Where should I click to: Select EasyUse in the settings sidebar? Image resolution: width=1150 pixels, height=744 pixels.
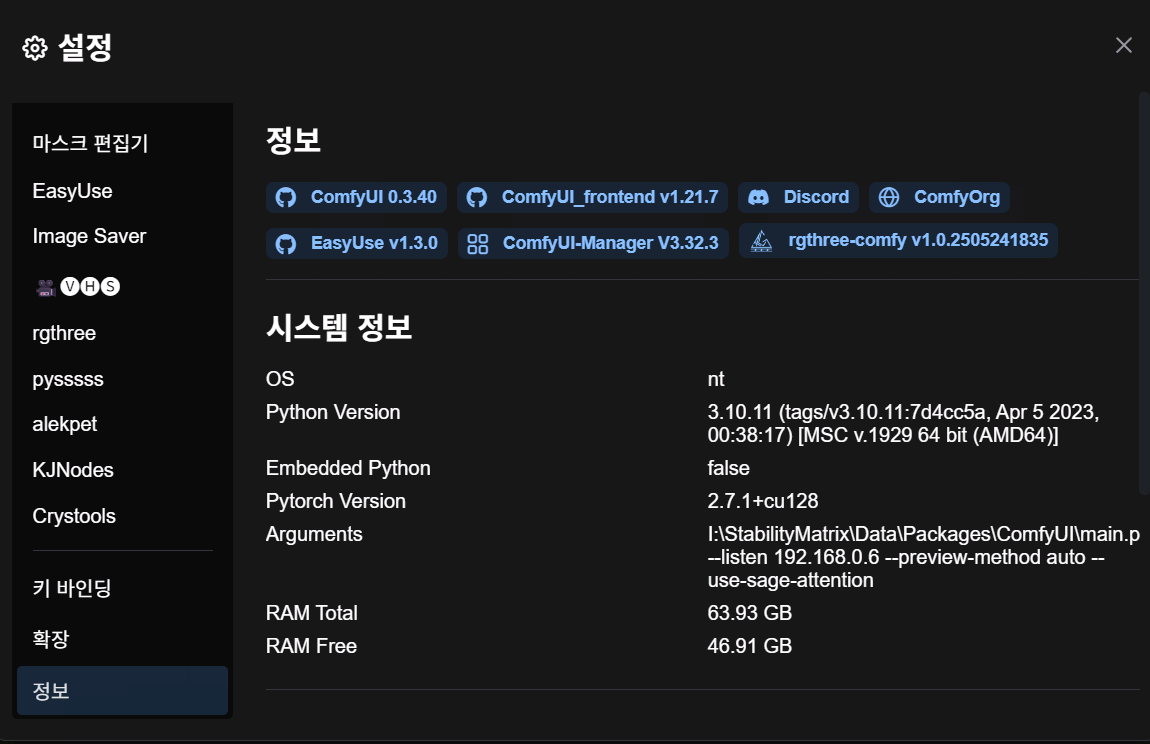point(72,191)
